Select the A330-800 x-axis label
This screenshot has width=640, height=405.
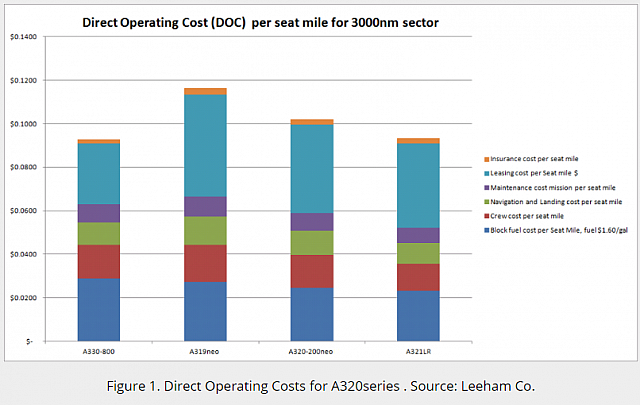click(99, 351)
